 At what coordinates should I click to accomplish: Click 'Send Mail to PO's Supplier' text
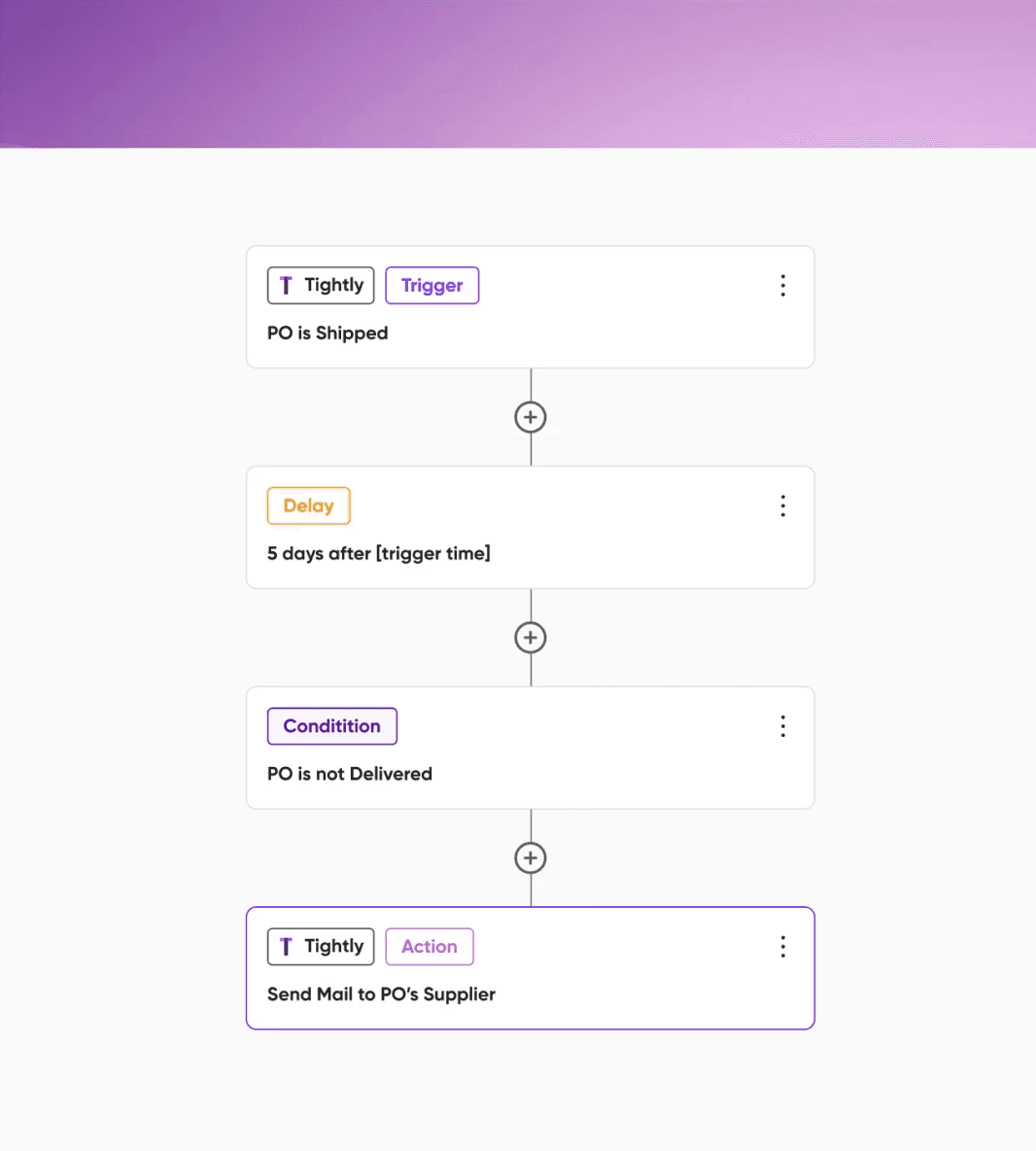[x=381, y=994]
